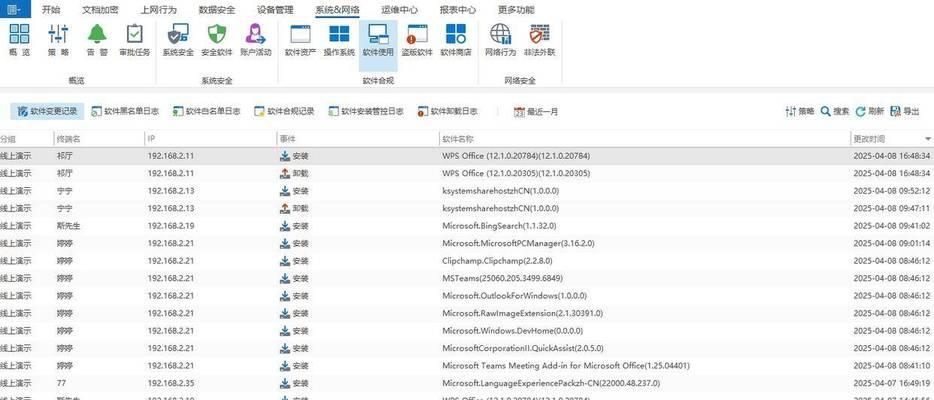
Task: Open the 系统安全 shield icon
Action: (x=178, y=40)
